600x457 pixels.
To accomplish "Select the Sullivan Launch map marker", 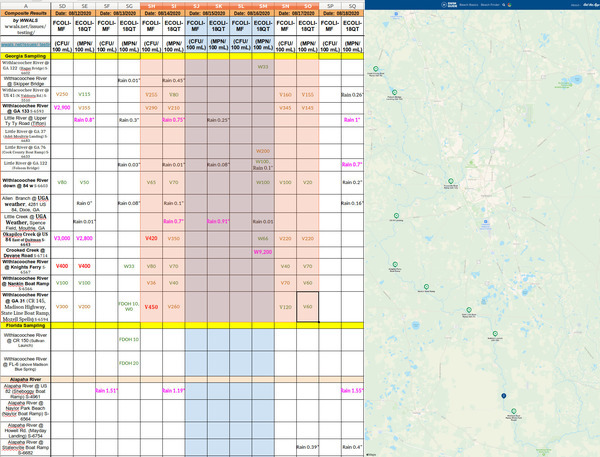I will point(495,334).
